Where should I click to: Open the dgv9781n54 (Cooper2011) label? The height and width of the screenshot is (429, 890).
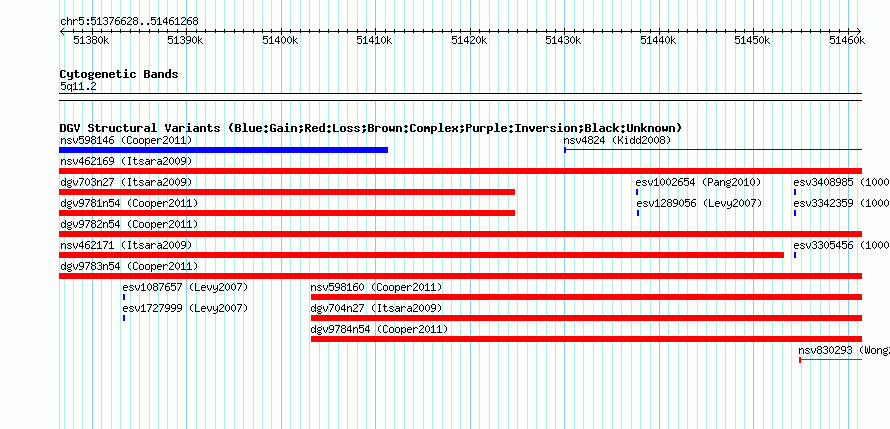point(129,203)
